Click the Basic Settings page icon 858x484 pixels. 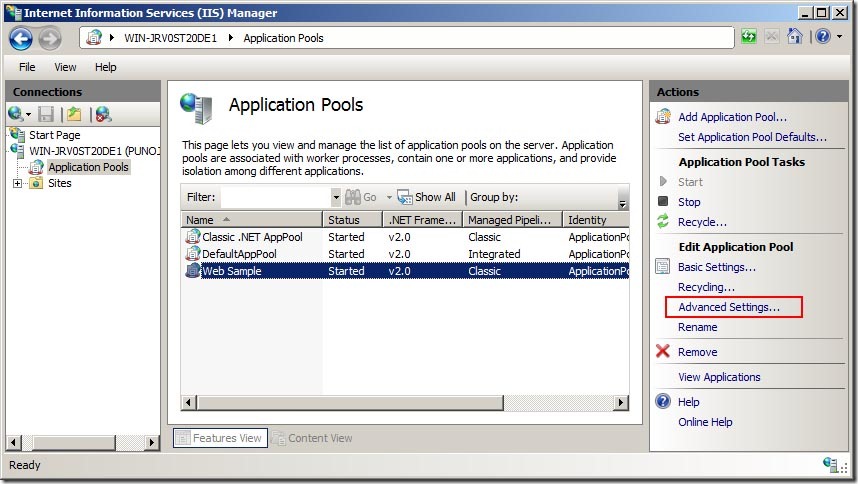pos(663,267)
